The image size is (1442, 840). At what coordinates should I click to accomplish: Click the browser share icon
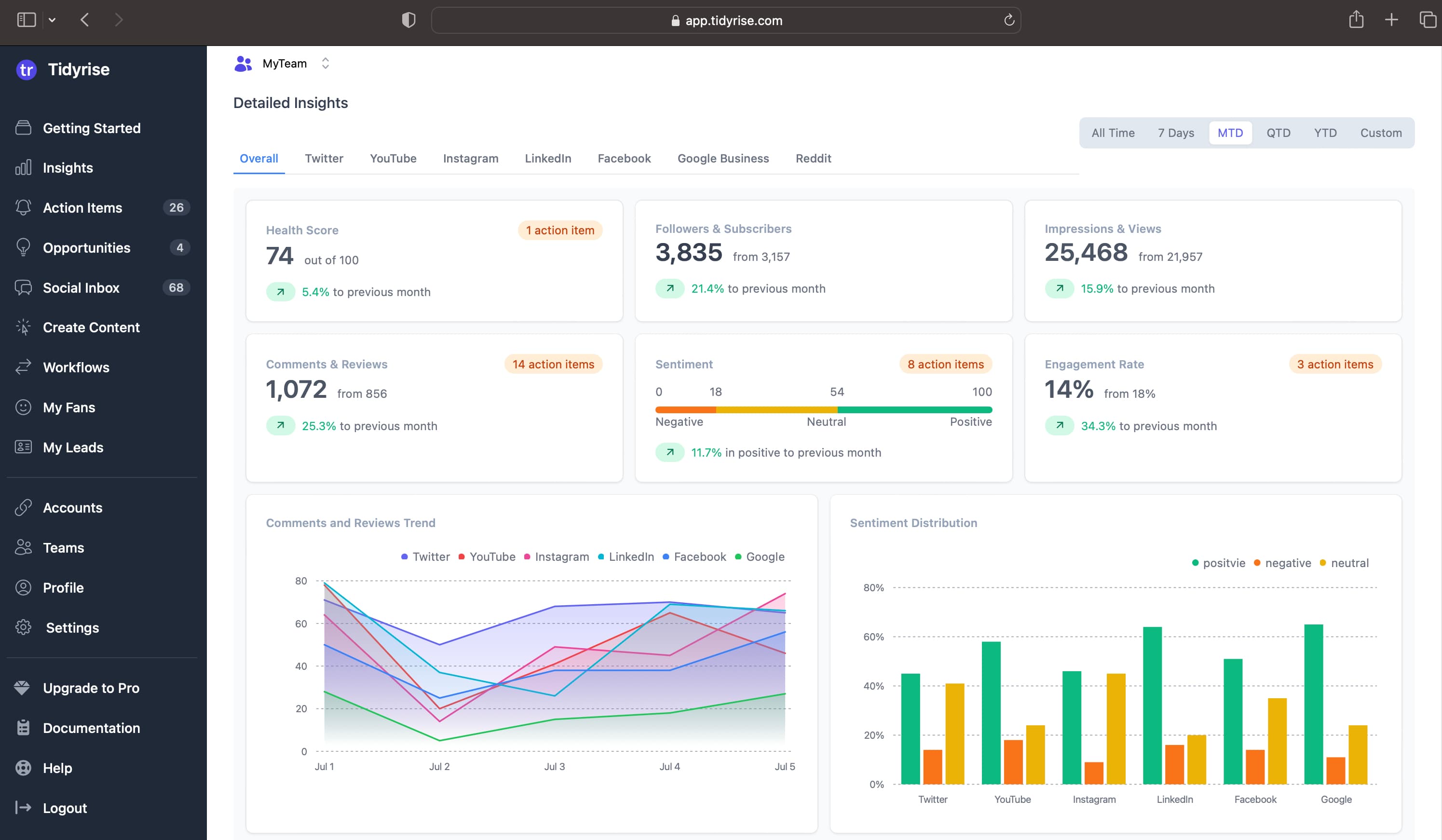click(x=1356, y=20)
